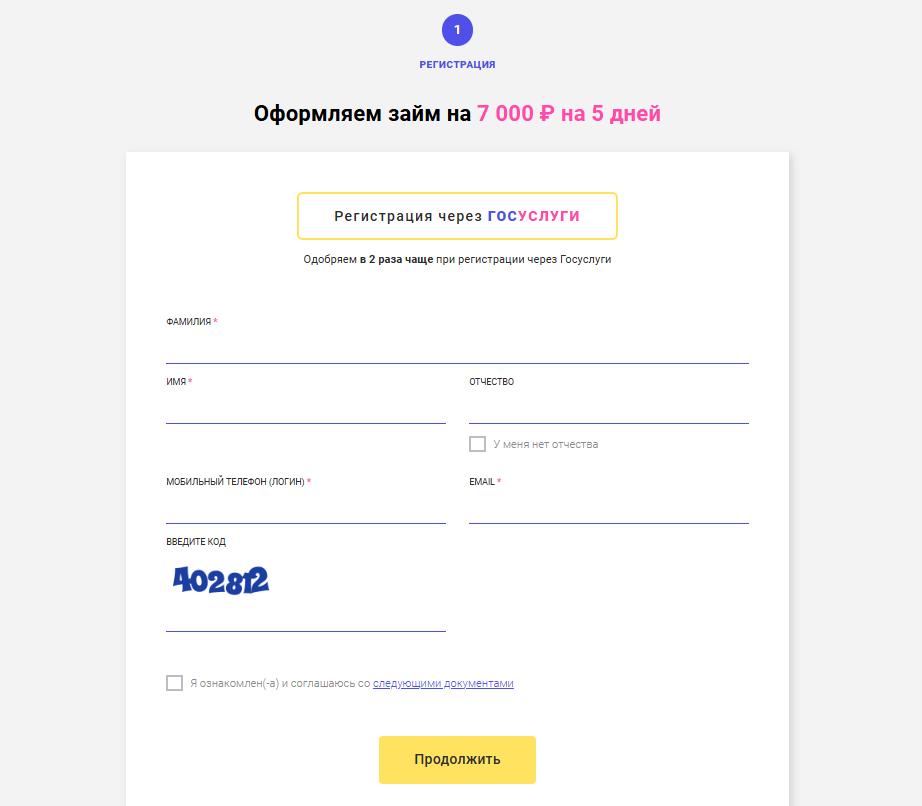Open the 'следующими документами' link

pyautogui.click(x=443, y=683)
